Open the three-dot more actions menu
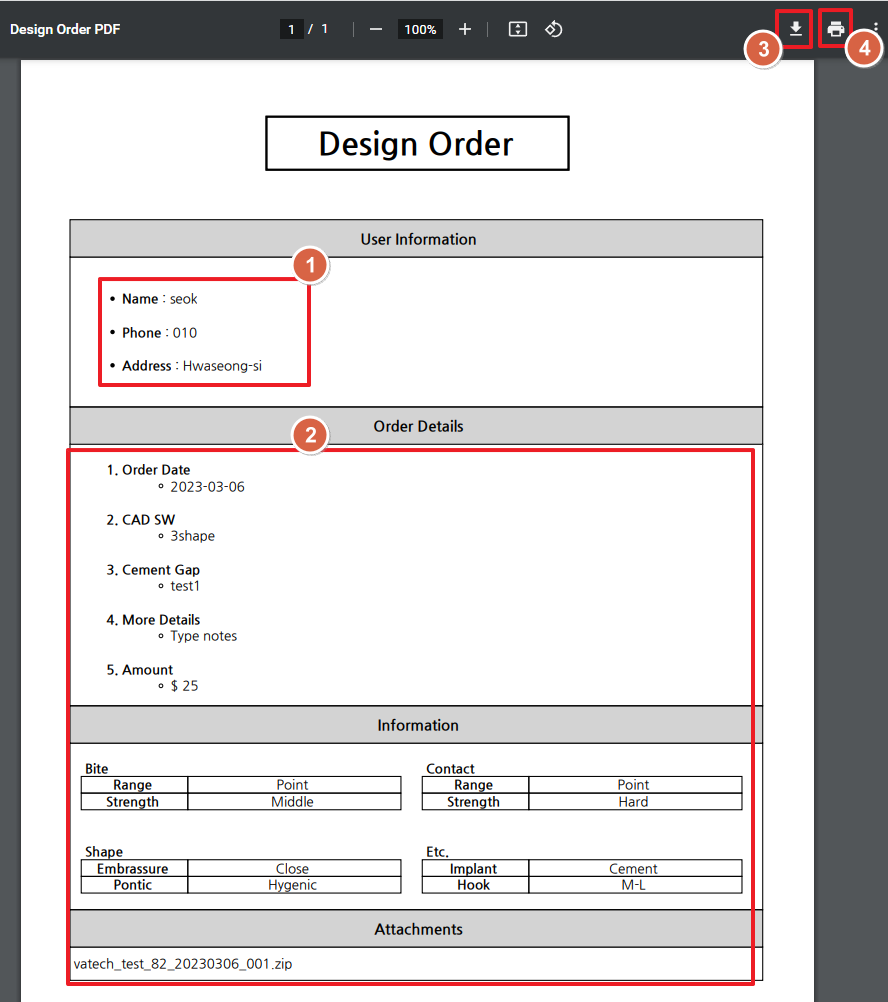The width and height of the screenshot is (888, 1002). click(876, 29)
